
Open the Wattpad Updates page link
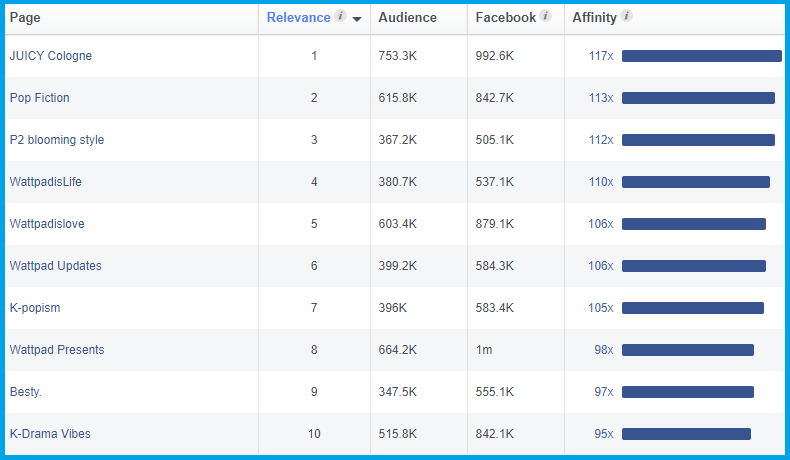55,266
